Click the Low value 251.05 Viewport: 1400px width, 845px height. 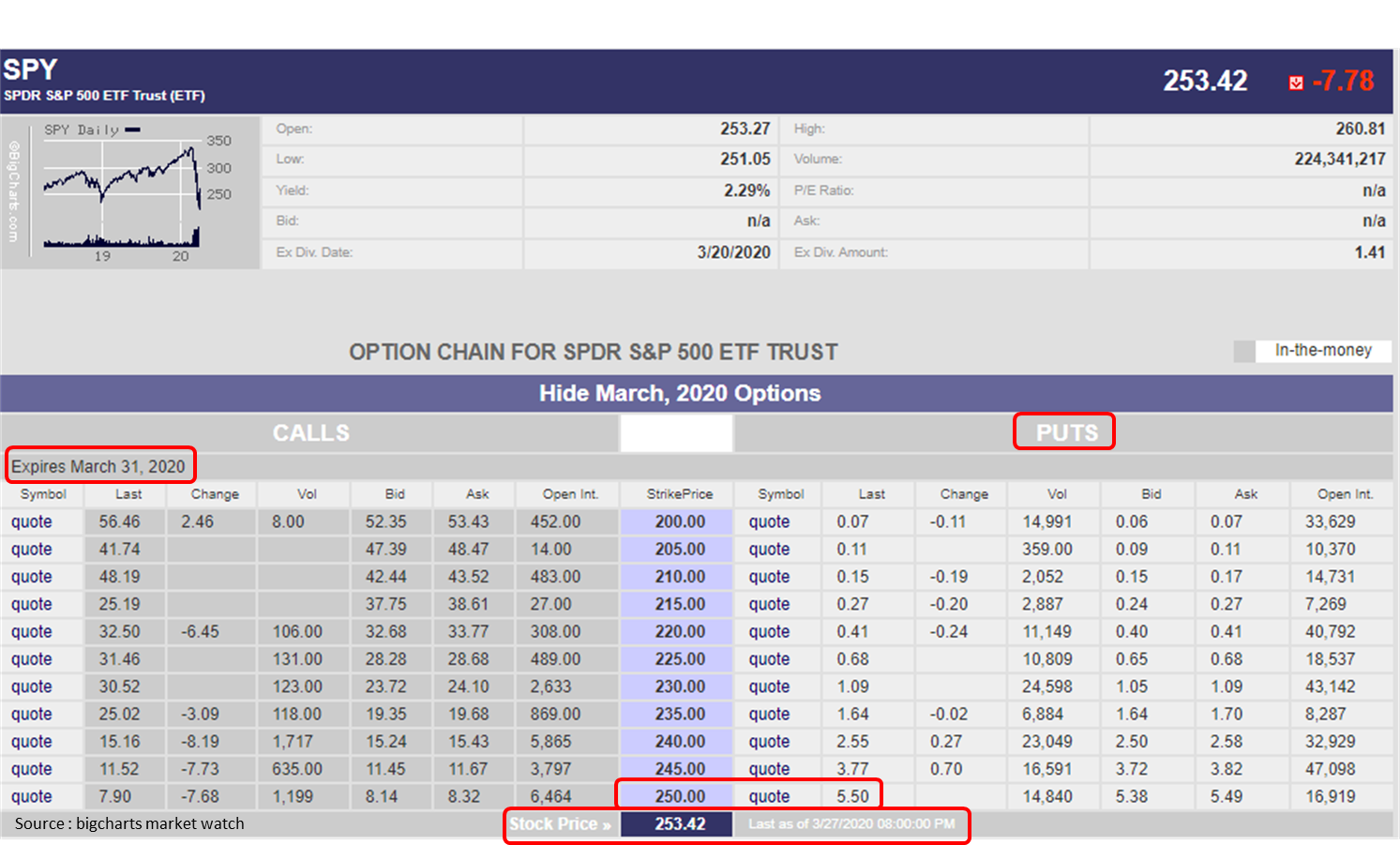click(x=745, y=159)
